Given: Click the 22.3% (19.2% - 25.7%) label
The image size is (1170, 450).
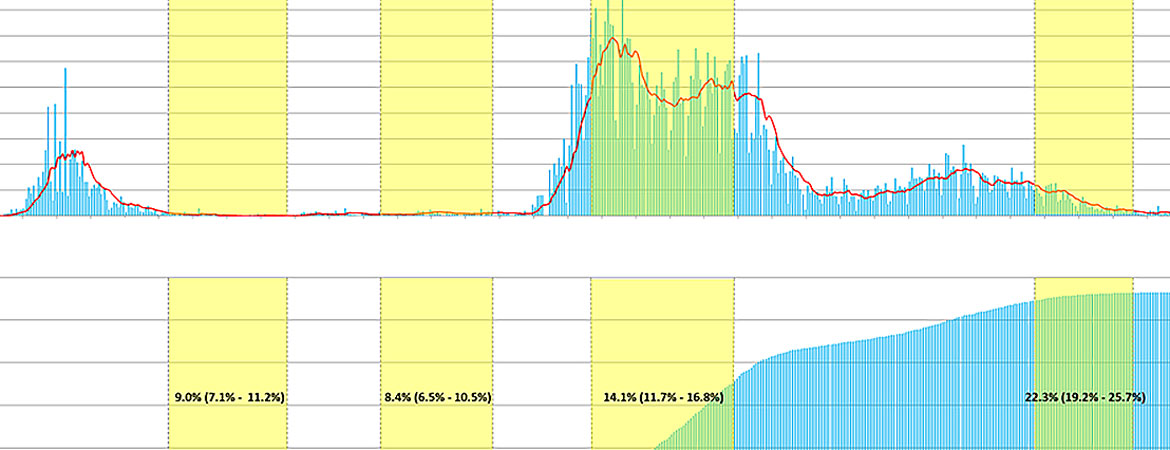Looking at the screenshot, I should (1084, 398).
